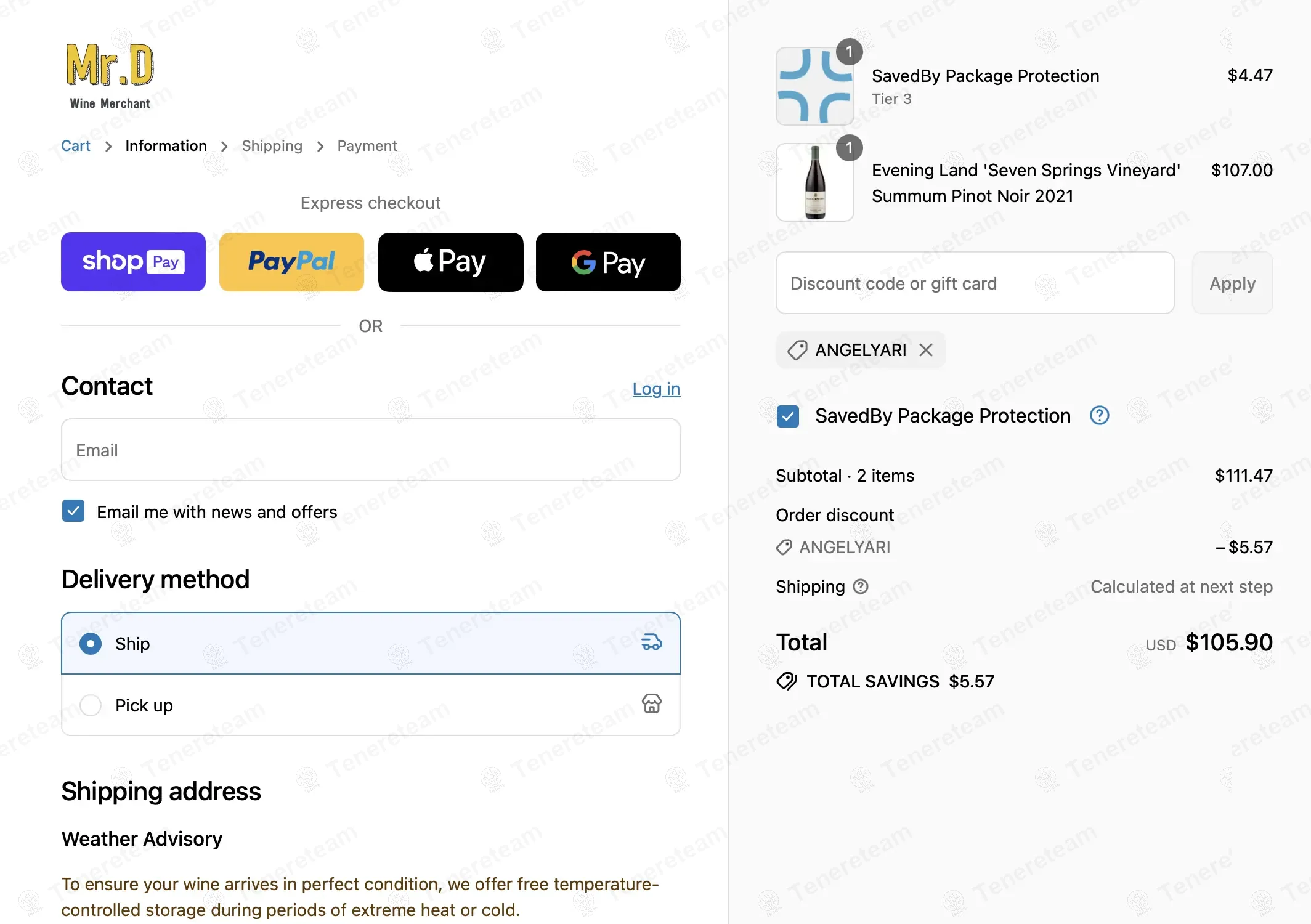Click the delivery truck icon on Ship
This screenshot has height=924, width=1311.
651,642
